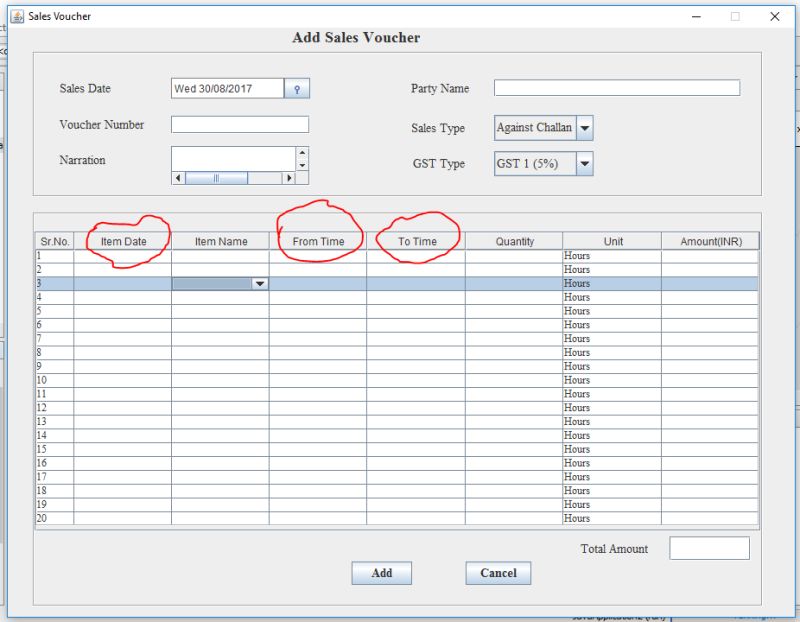Select serial number cell 12
This screenshot has height=622, width=800.
(x=55, y=408)
